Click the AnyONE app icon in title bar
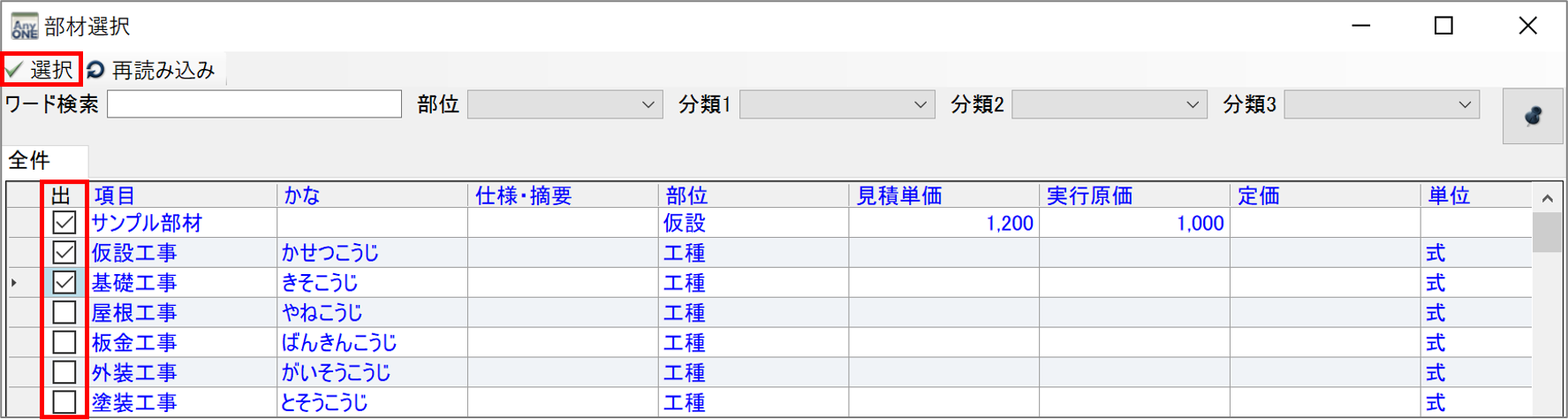Image resolution: width=1568 pixels, height=420 pixels. tap(24, 27)
